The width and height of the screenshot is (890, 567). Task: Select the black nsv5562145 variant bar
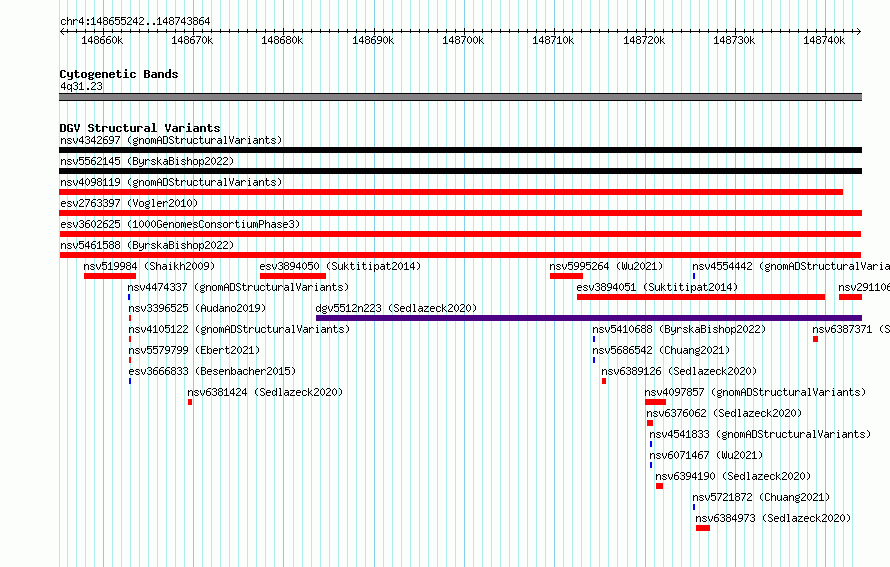(x=460, y=171)
